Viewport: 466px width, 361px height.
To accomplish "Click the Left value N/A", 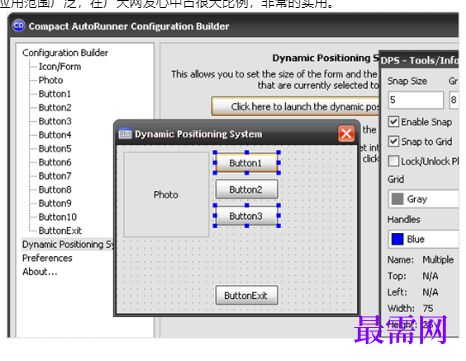I will [430, 292].
